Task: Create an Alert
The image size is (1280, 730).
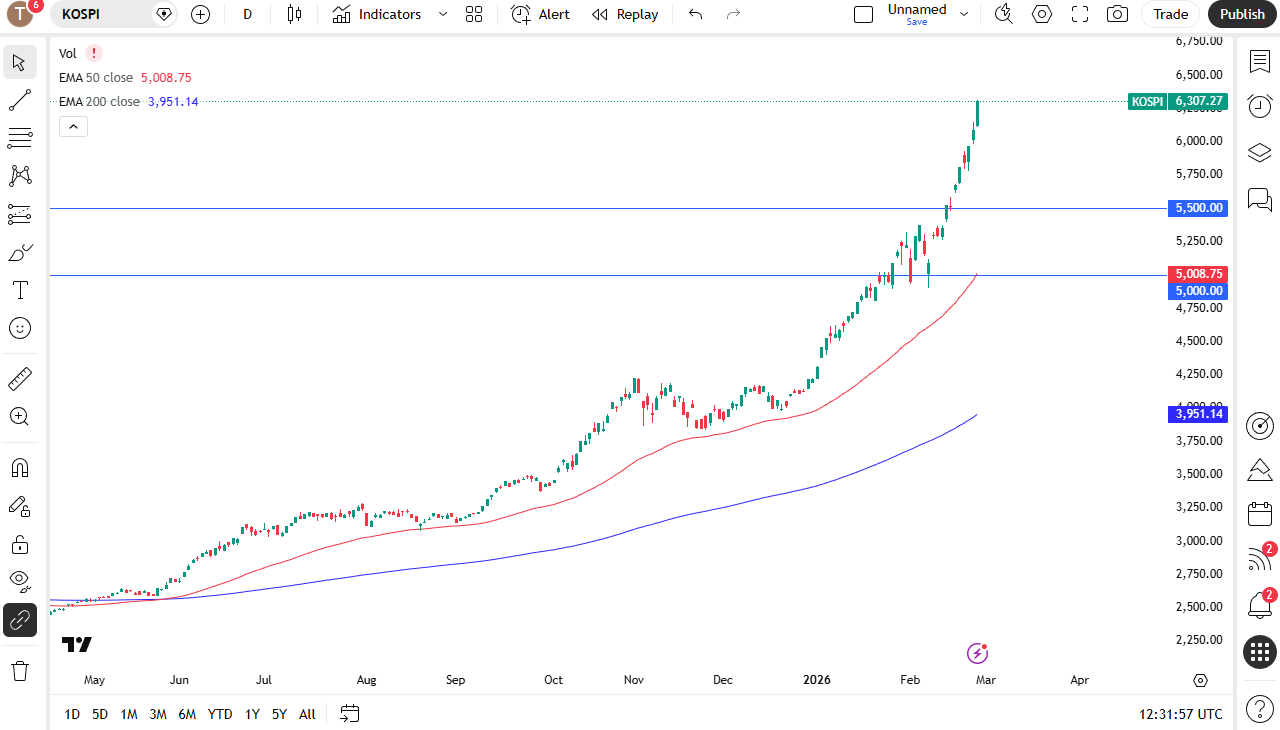Action: 540,14
